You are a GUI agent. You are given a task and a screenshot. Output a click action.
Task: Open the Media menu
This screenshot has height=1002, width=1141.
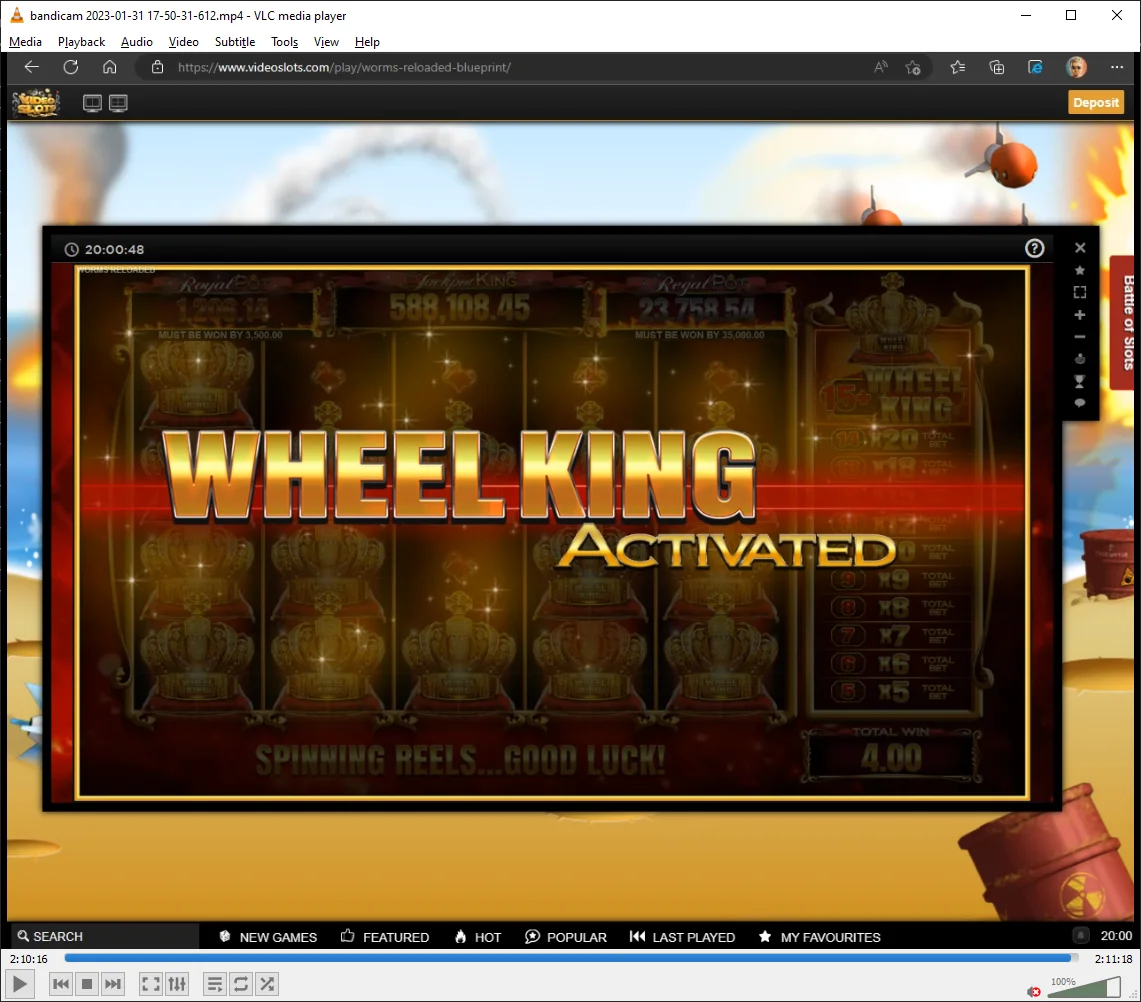coord(25,42)
